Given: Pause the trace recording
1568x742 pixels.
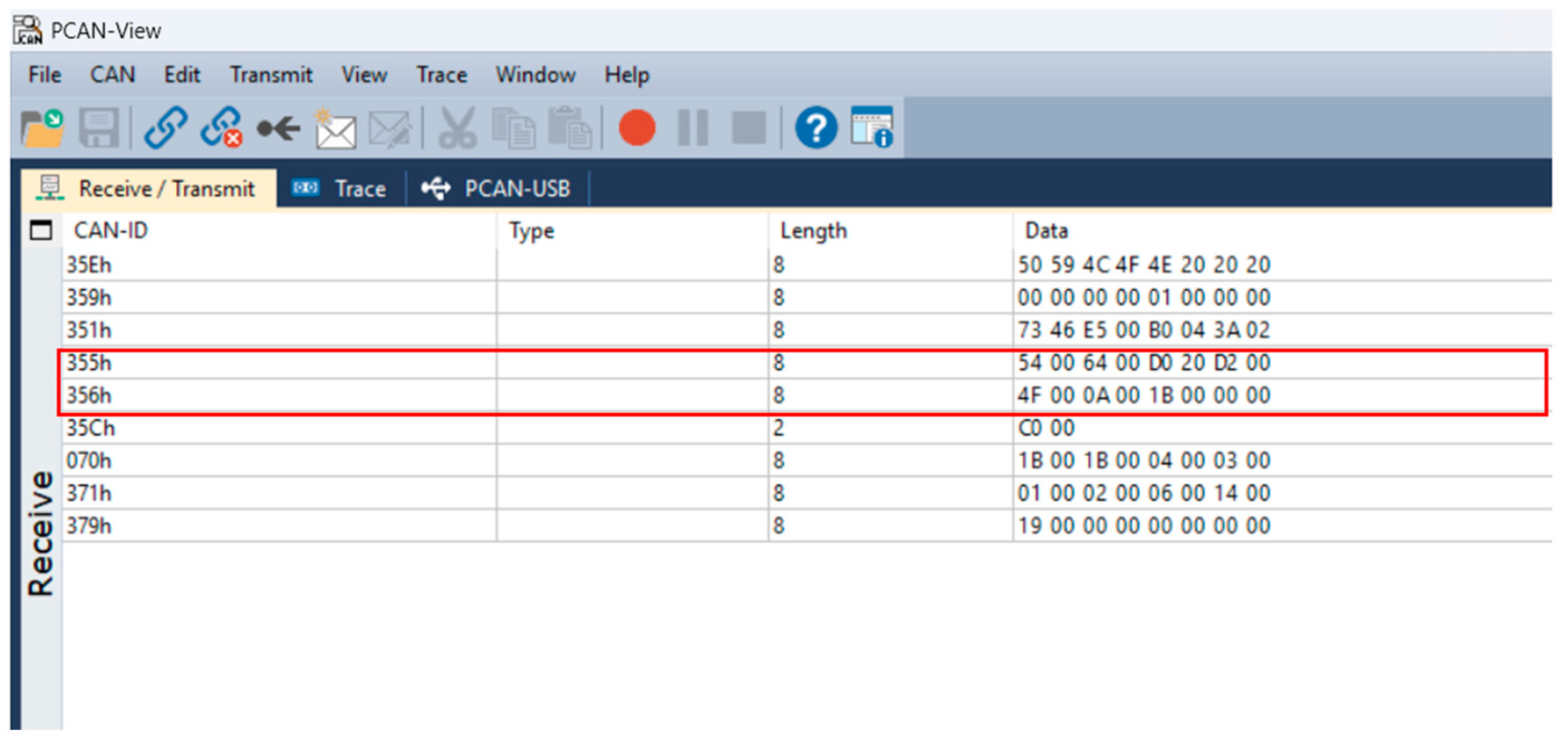Looking at the screenshot, I should [693, 128].
